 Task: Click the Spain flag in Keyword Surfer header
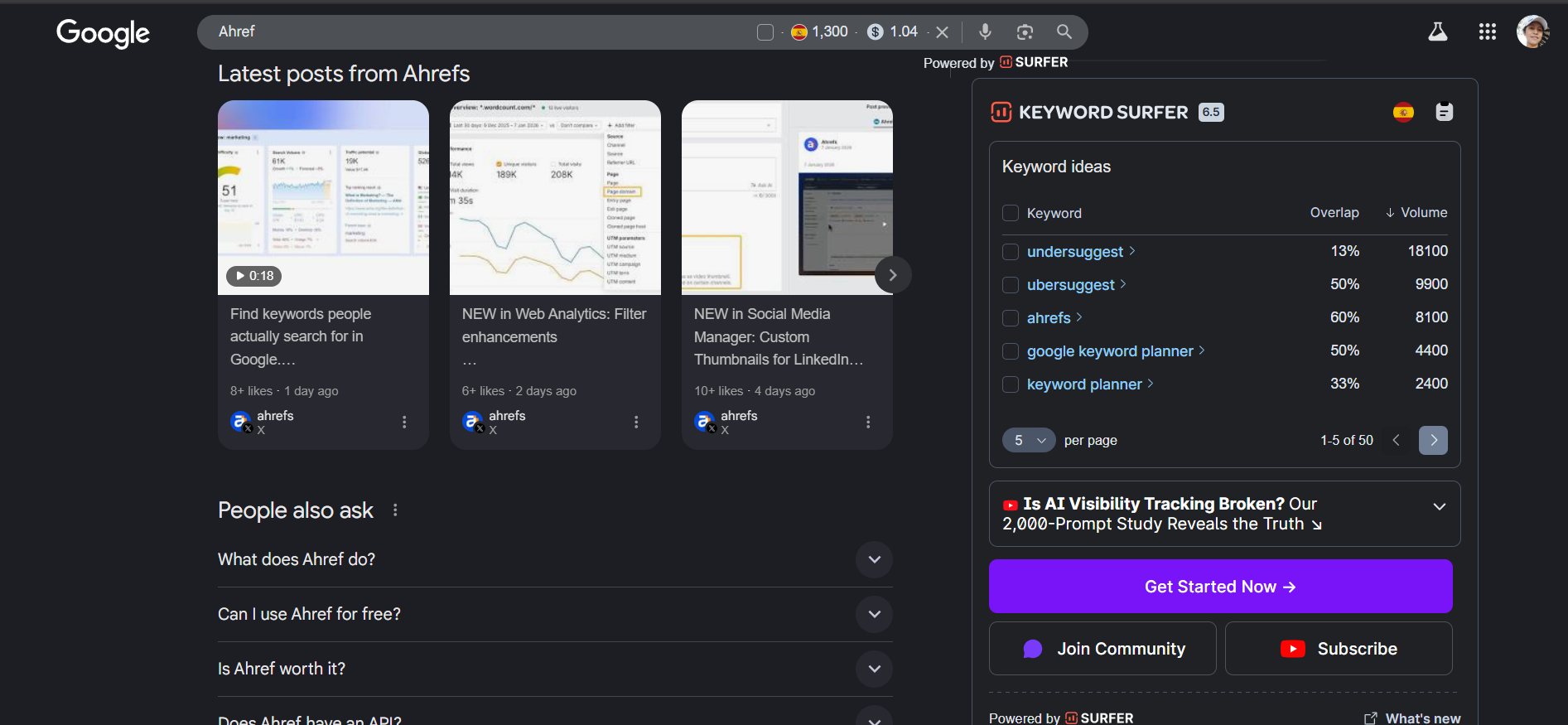[x=1403, y=112]
